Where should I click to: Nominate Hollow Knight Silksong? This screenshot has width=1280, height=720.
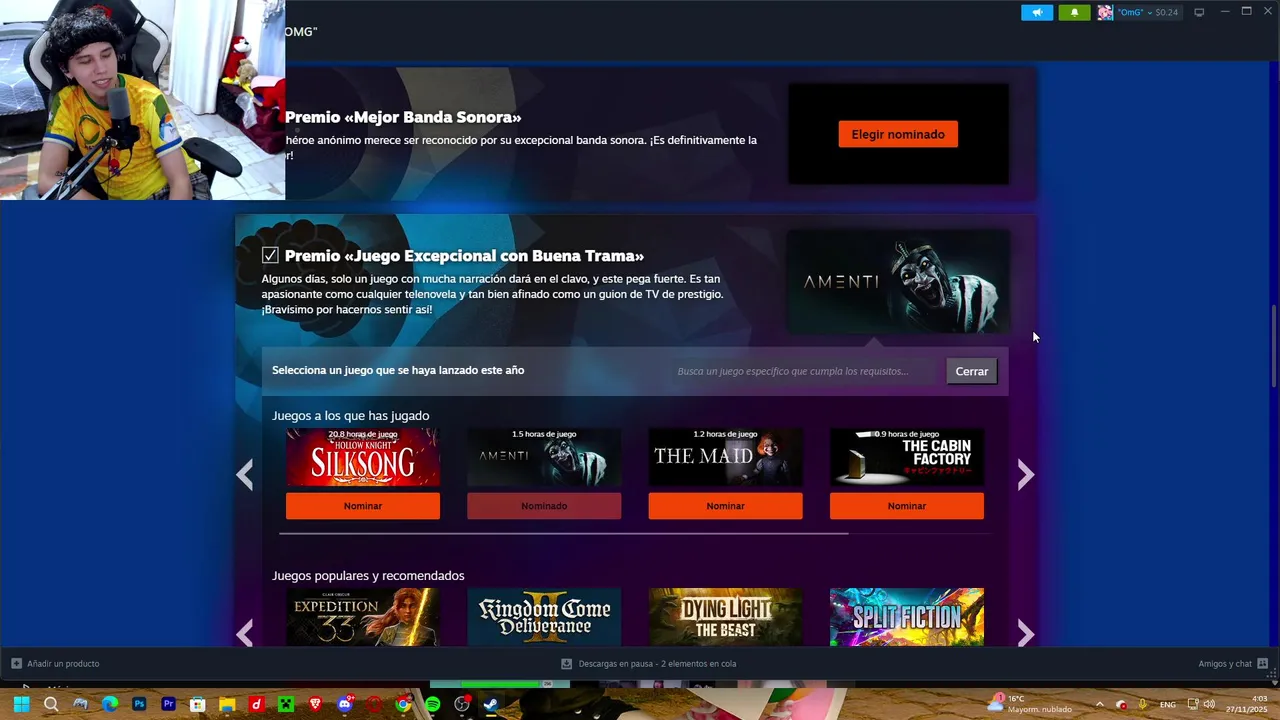[x=363, y=506]
